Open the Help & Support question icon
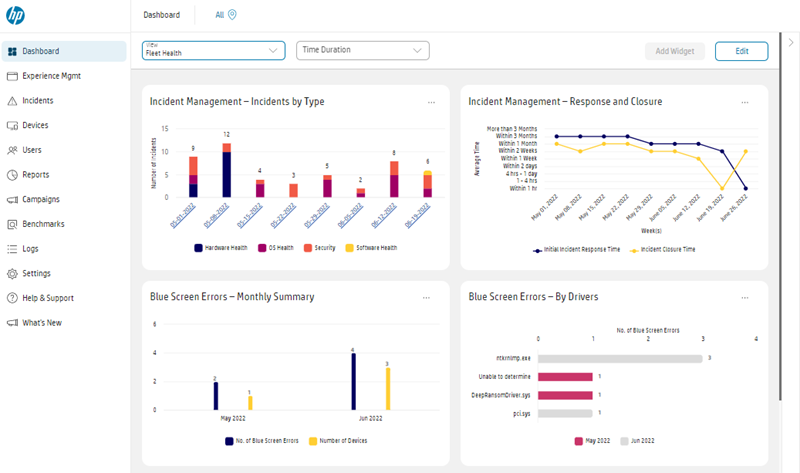The width and height of the screenshot is (800, 473). pos(12,298)
